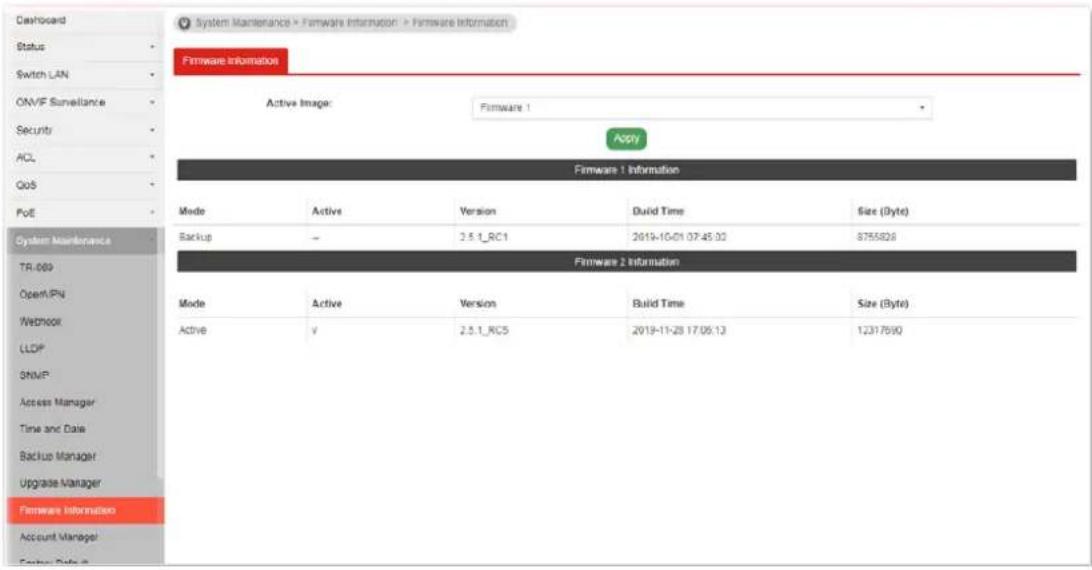
Task: Click the breadcrumb home icon
Action: [x=184, y=23]
